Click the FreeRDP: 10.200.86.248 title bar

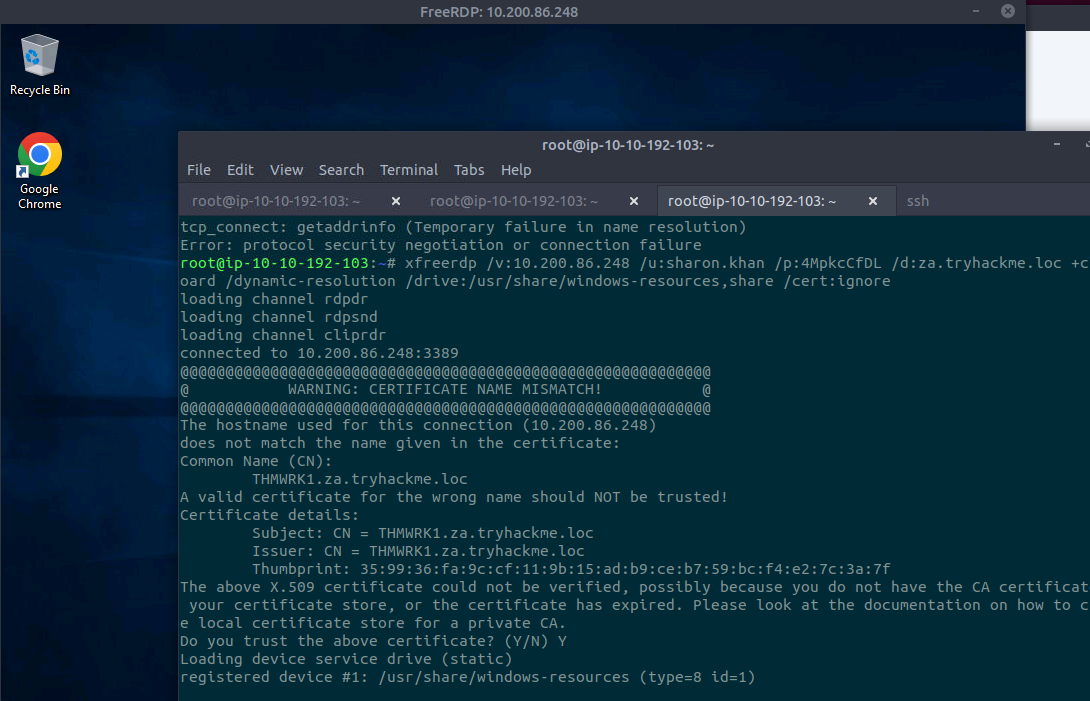tap(499, 12)
